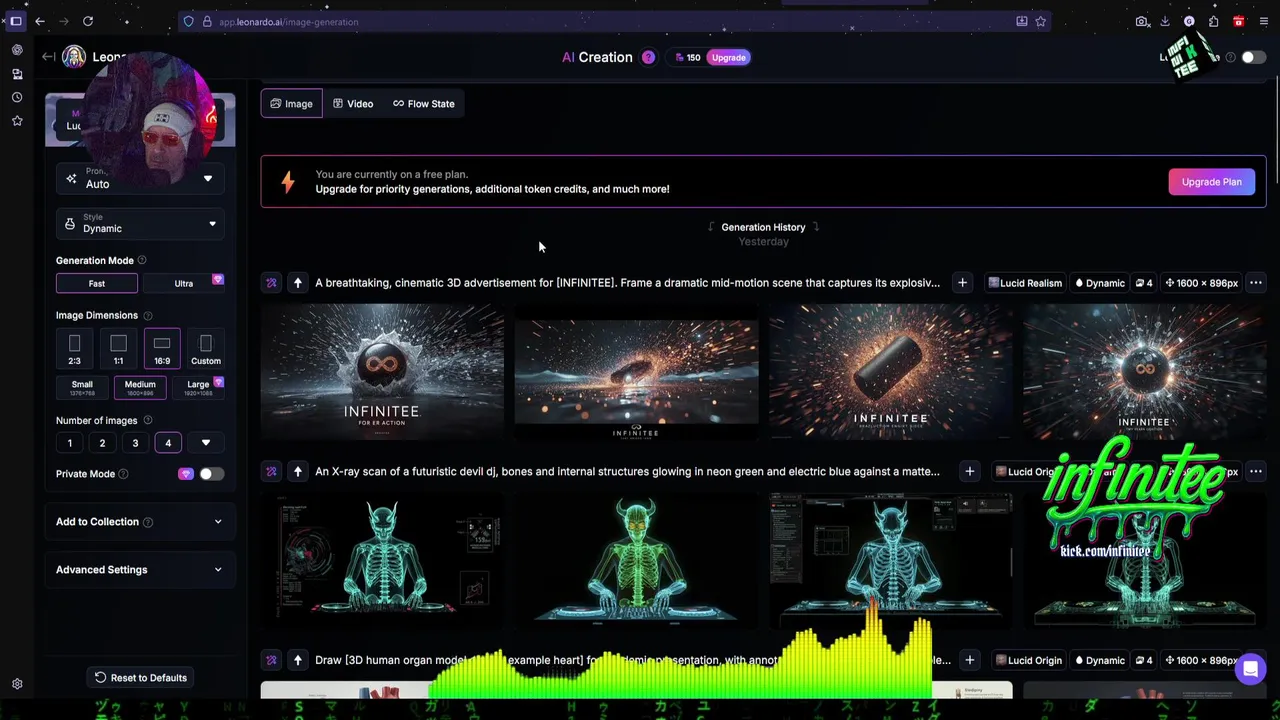Open three-dot menu for INFINITEE advertisement generation
Viewport: 1280px width, 720px height.
click(1255, 283)
